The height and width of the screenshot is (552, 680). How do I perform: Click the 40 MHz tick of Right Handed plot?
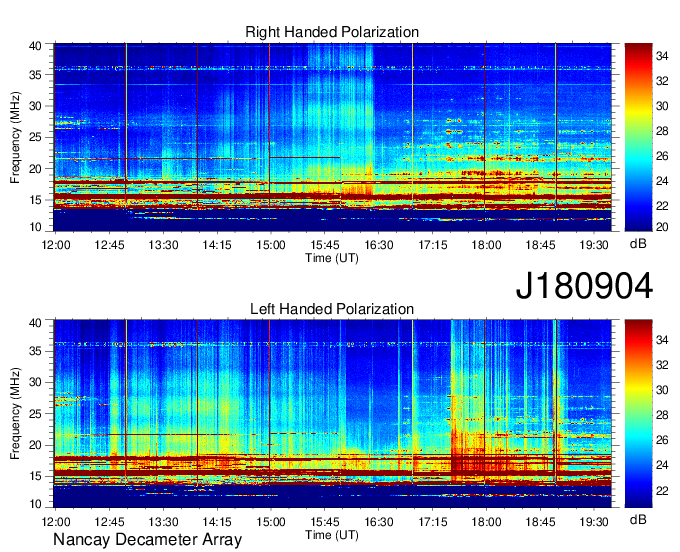[x=35, y=46]
